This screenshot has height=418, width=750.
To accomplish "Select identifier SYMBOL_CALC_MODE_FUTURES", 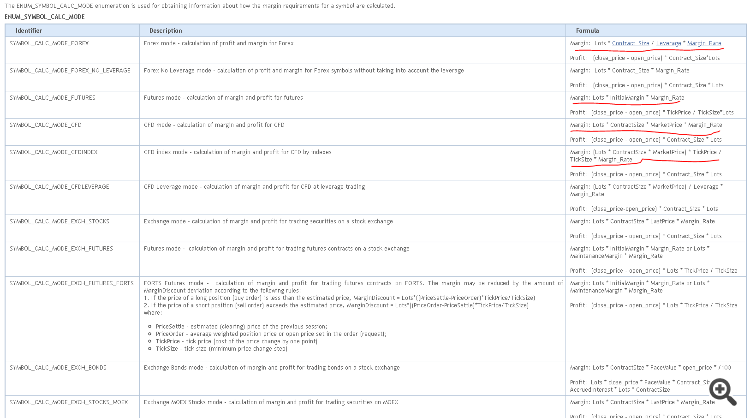I will [x=52, y=98].
